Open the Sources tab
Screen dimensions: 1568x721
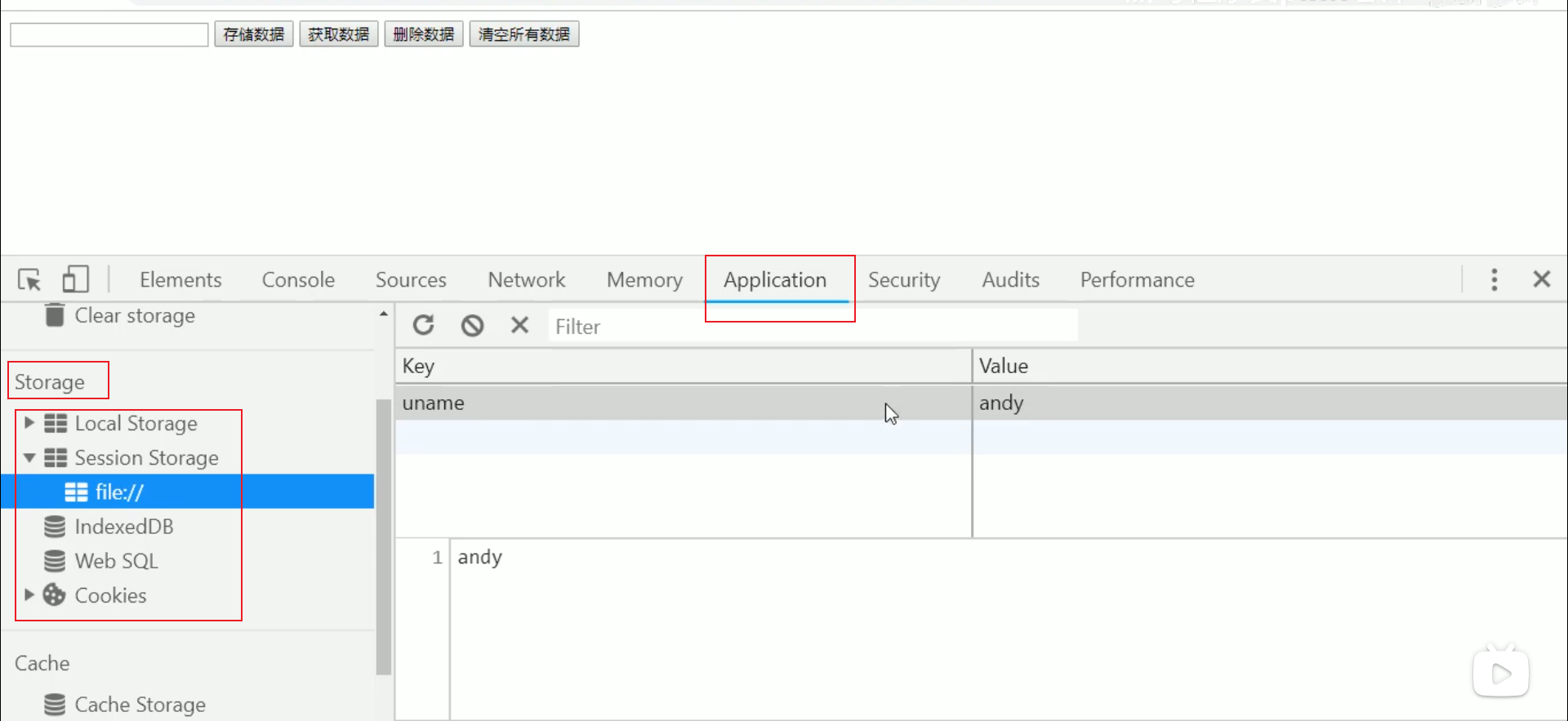pyautogui.click(x=411, y=280)
